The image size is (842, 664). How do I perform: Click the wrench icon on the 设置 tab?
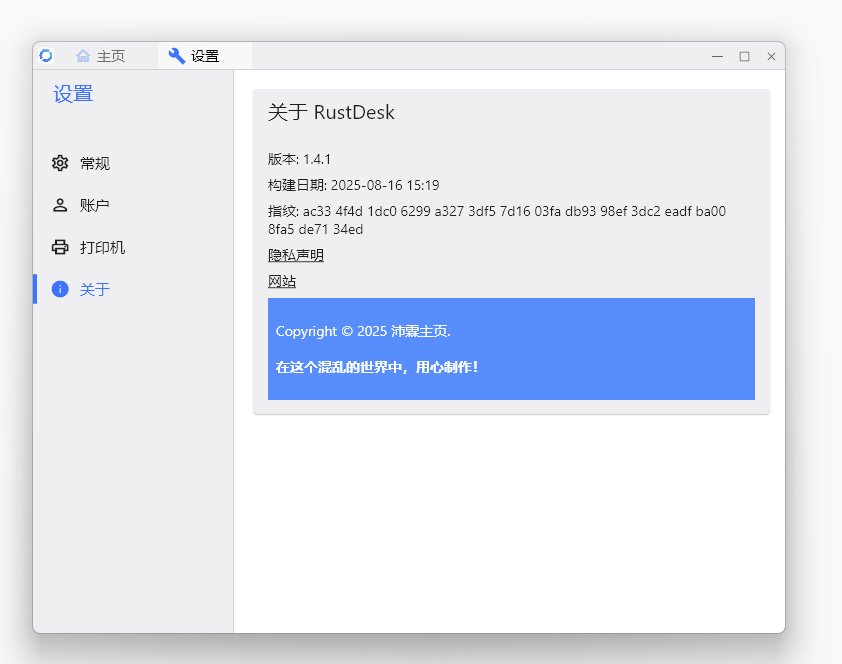(177, 56)
